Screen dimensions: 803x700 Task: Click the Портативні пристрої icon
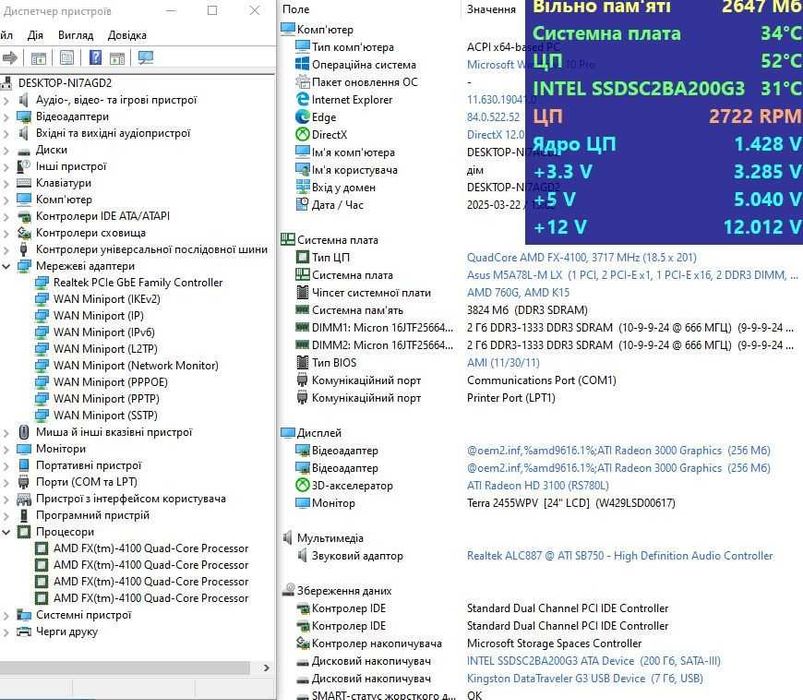pos(24,465)
